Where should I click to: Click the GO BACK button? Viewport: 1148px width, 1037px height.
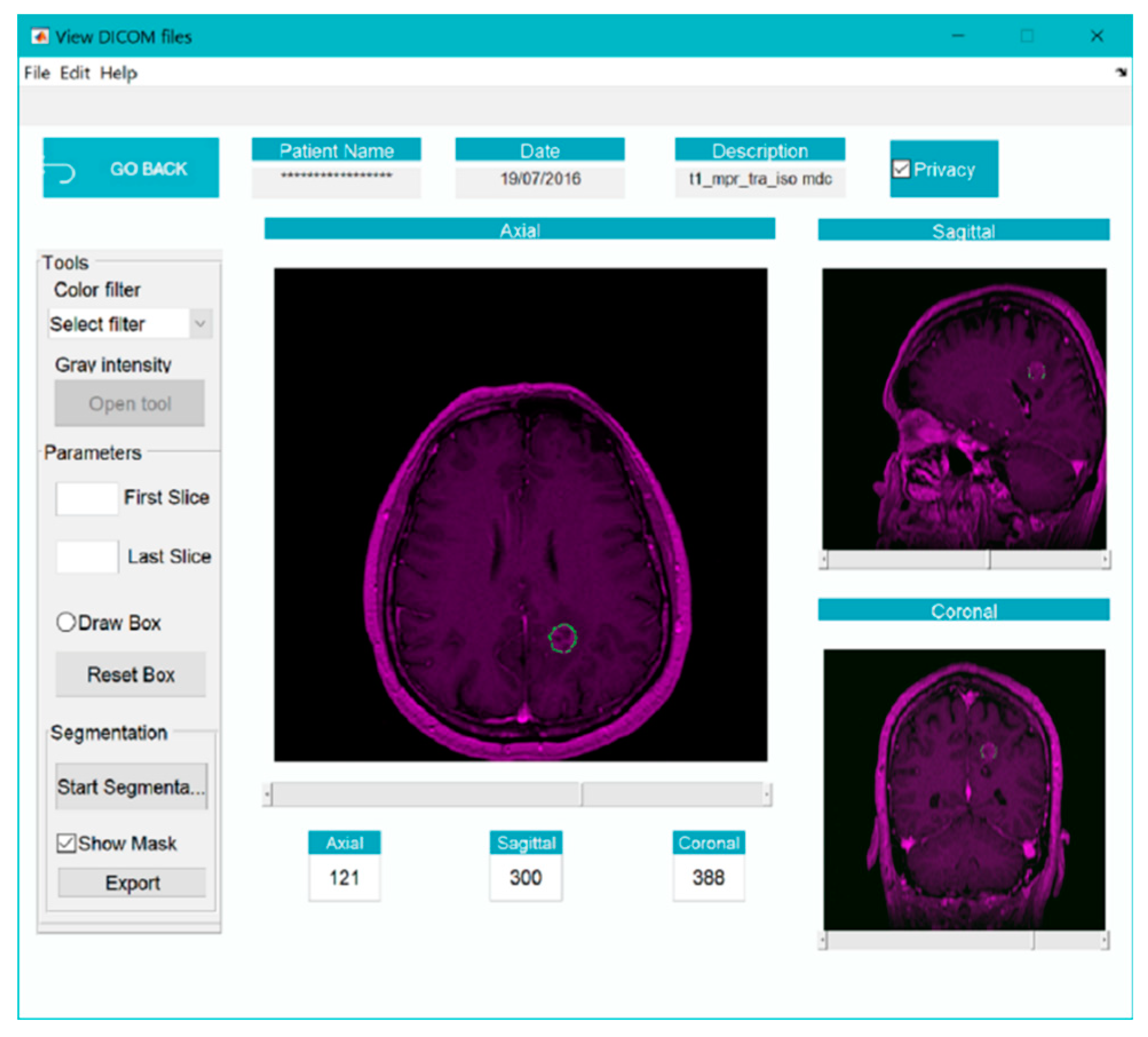[x=130, y=168]
